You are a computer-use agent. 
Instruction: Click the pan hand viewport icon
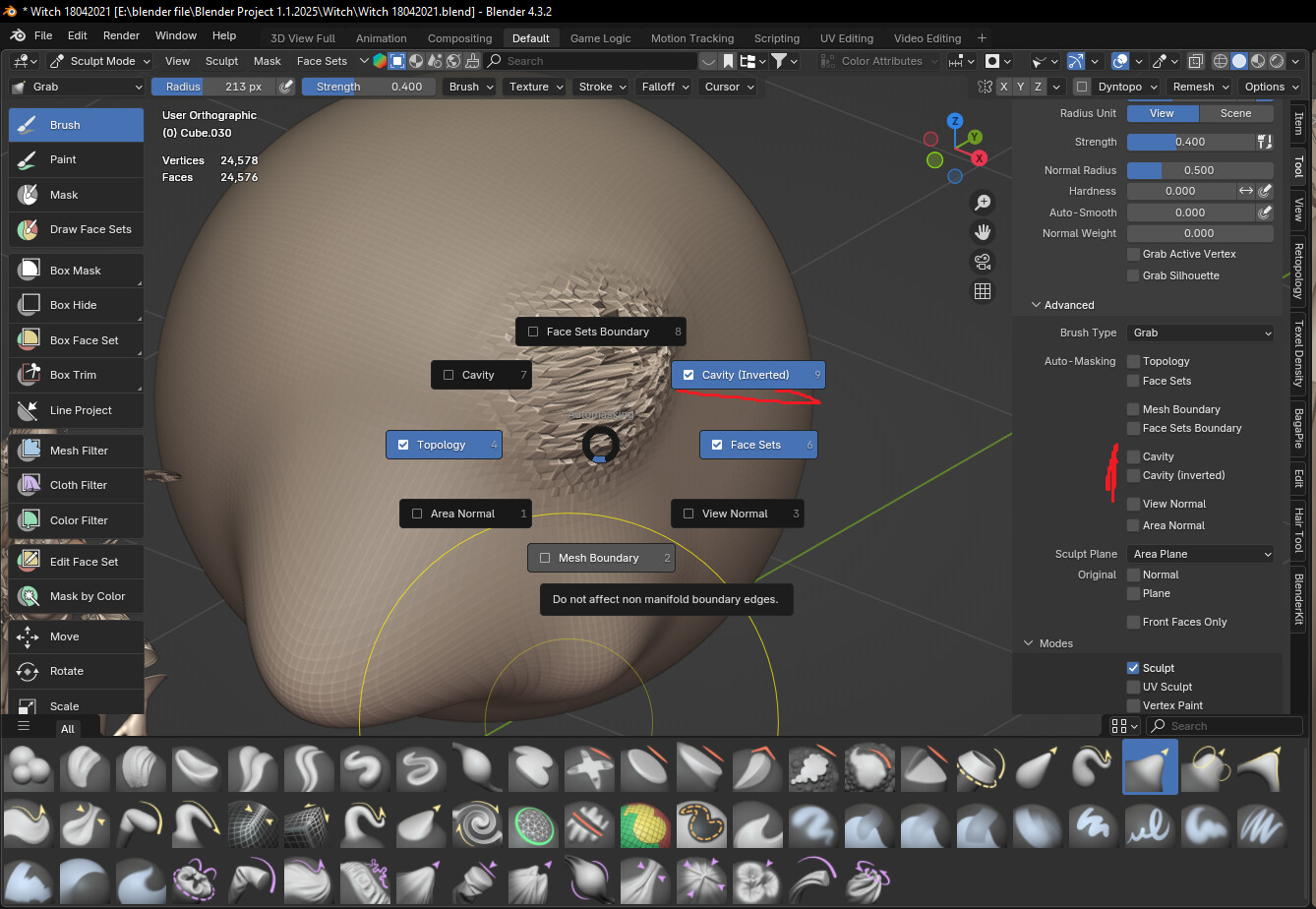[982, 232]
